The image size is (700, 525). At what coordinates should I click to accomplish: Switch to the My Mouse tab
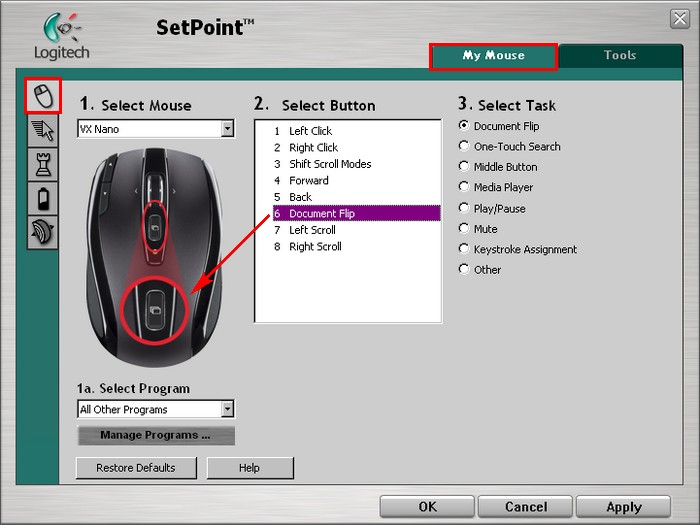coord(493,56)
